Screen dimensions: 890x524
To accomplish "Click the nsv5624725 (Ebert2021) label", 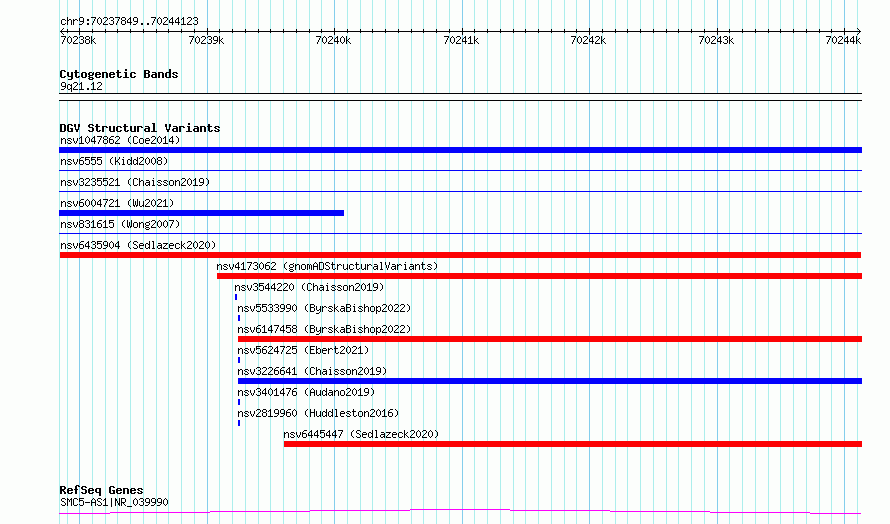I will [x=303, y=350].
